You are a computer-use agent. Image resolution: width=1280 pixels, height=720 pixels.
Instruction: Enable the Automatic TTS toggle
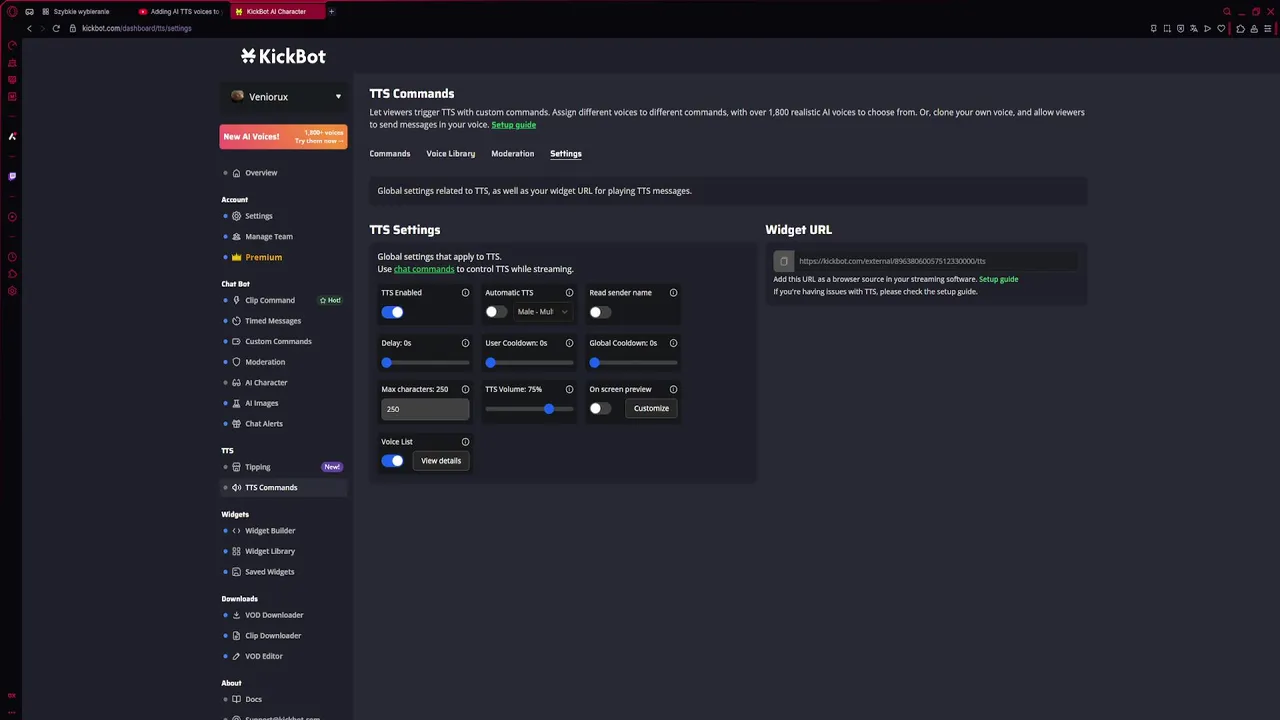pyautogui.click(x=496, y=312)
